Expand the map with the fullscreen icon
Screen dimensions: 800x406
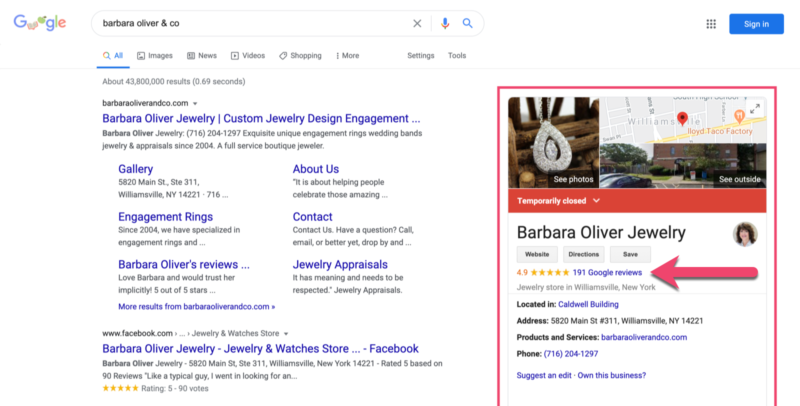755,108
